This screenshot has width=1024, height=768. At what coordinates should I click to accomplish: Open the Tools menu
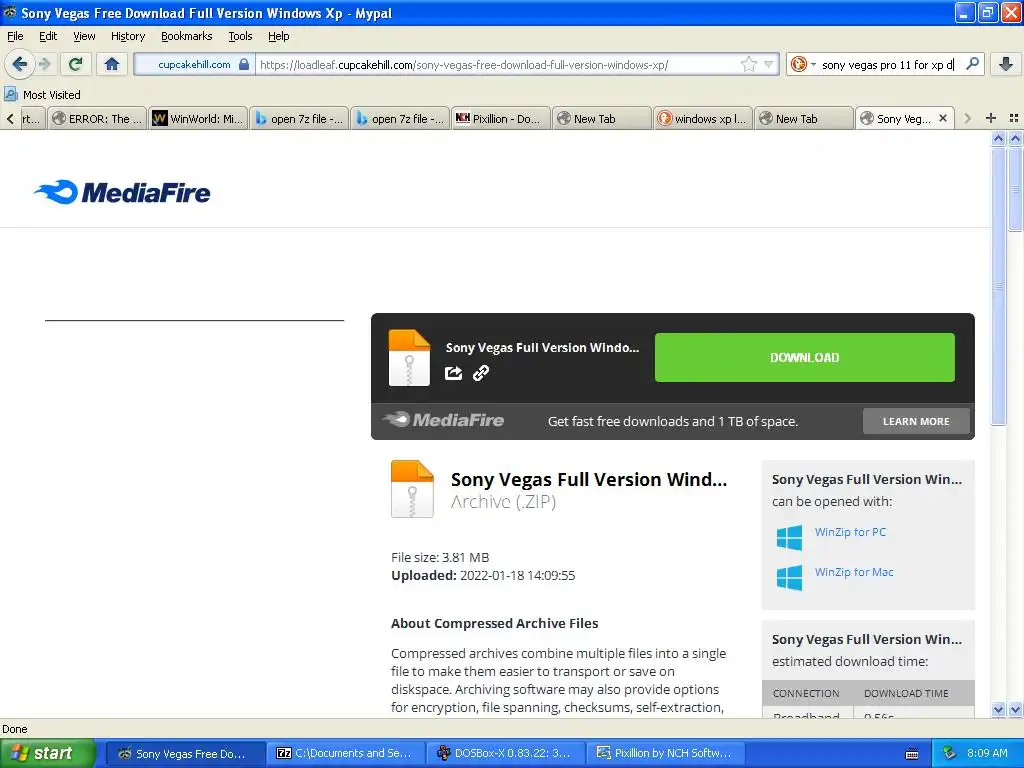[240, 36]
